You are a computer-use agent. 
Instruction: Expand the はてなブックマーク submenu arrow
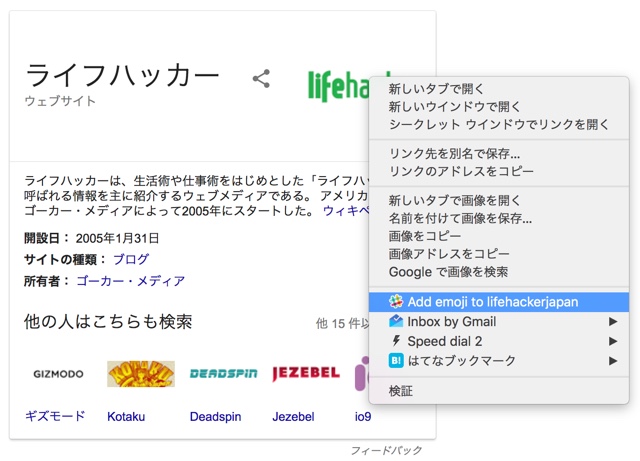tap(613, 361)
